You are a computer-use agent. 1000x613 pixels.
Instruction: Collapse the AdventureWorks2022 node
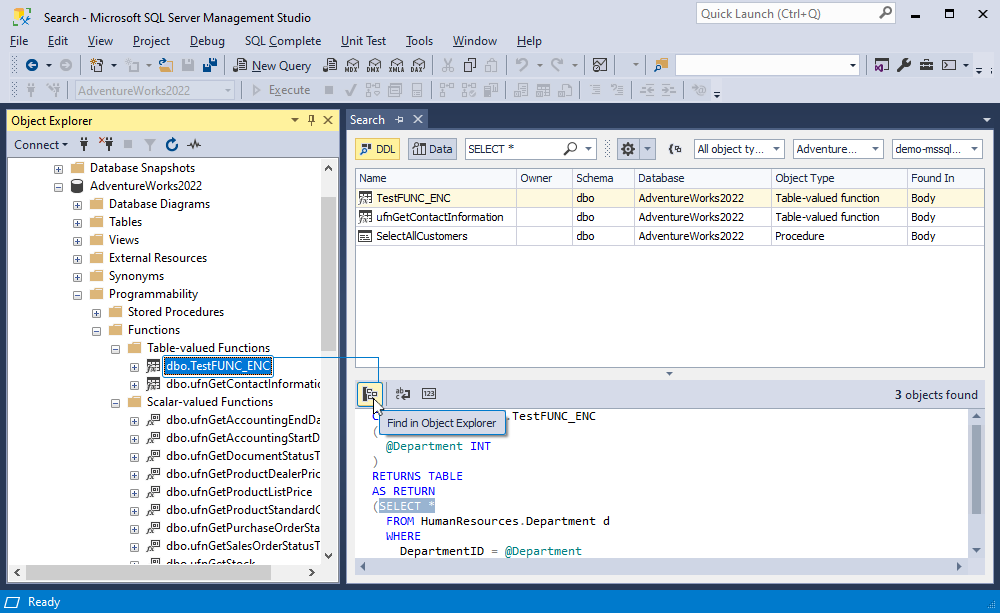tap(59, 187)
